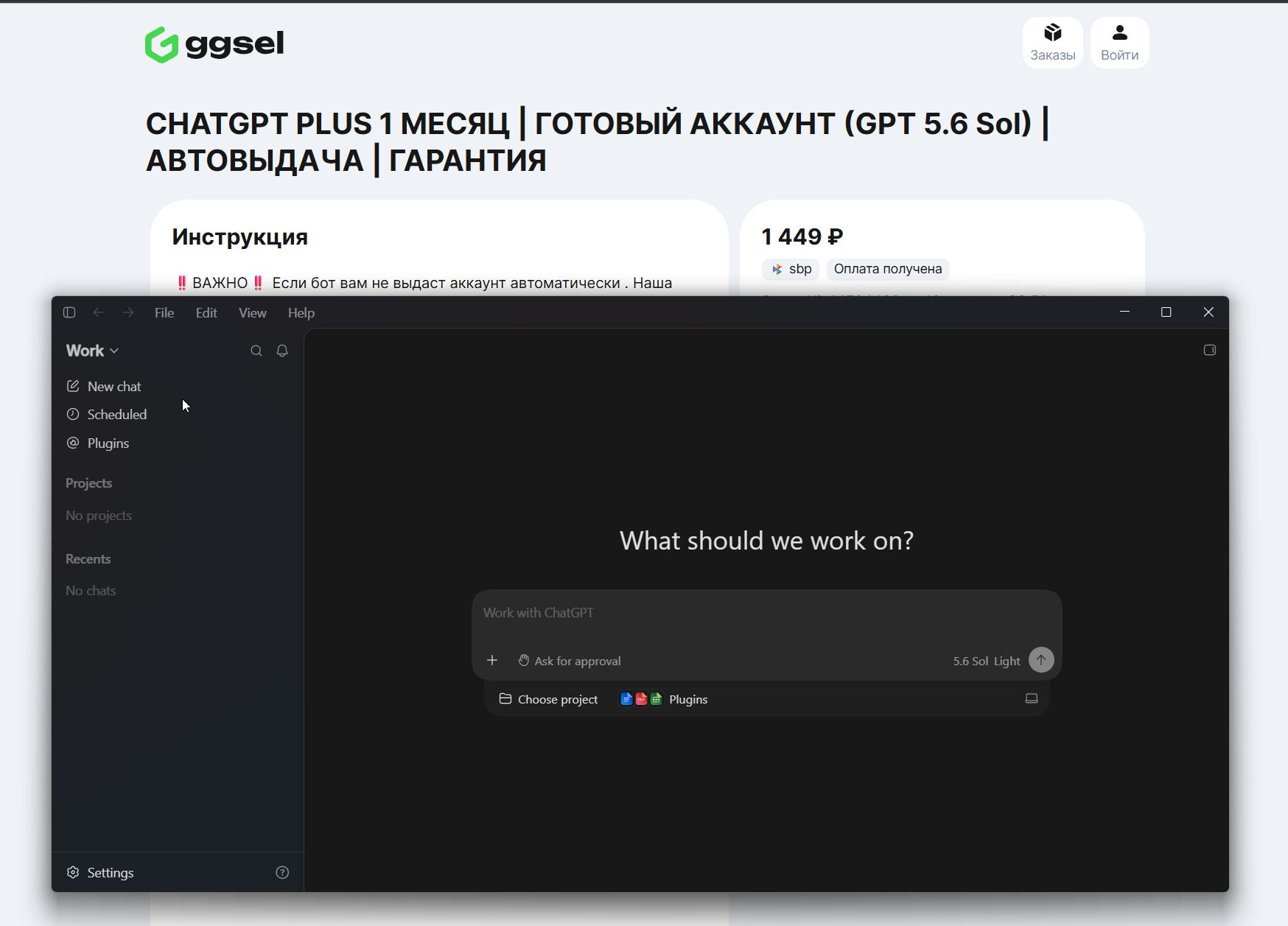Click the Settings gear icon
The height and width of the screenshot is (926, 1288).
click(73, 872)
